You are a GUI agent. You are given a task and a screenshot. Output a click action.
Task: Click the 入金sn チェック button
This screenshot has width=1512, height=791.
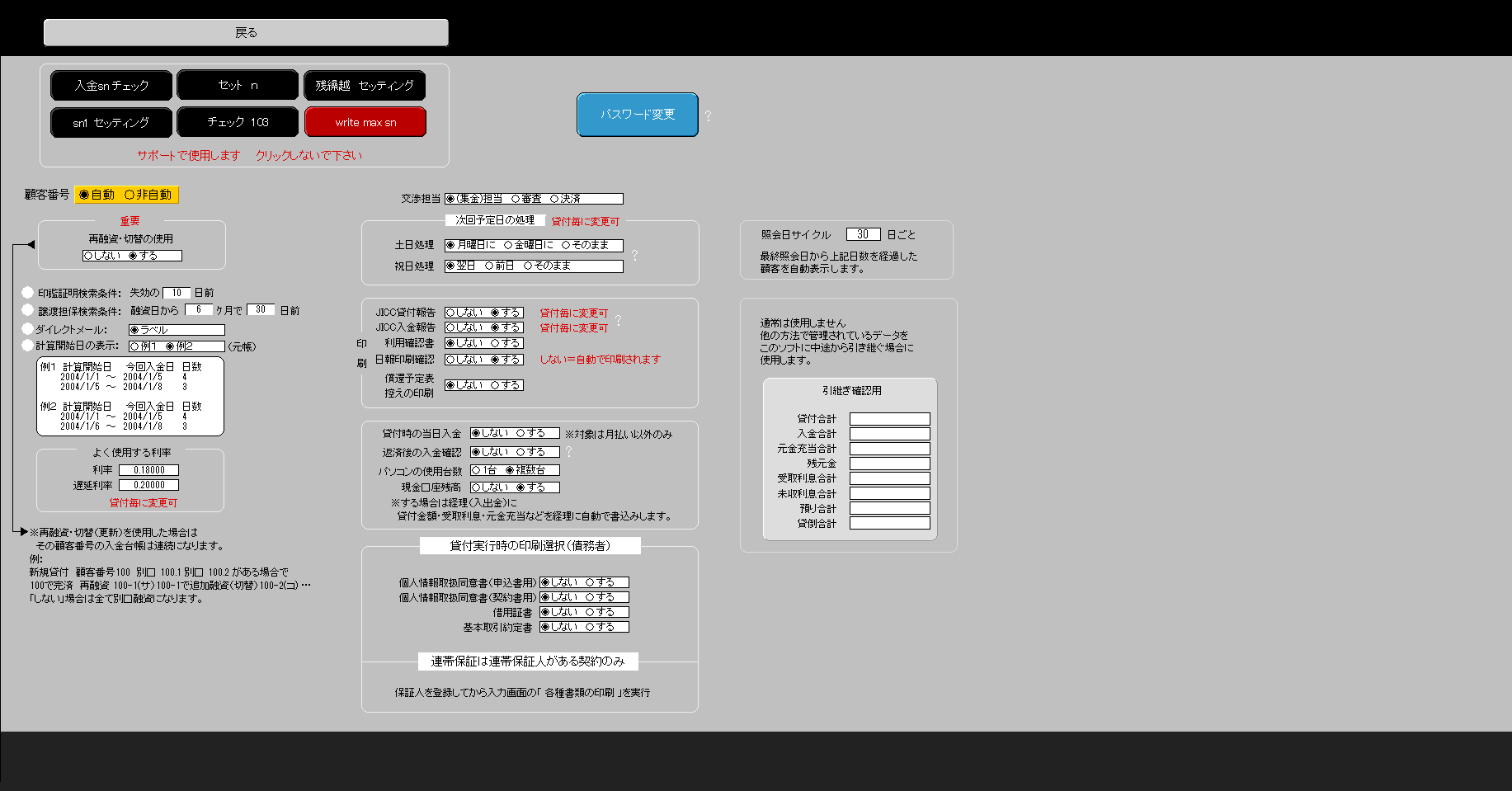[111, 86]
